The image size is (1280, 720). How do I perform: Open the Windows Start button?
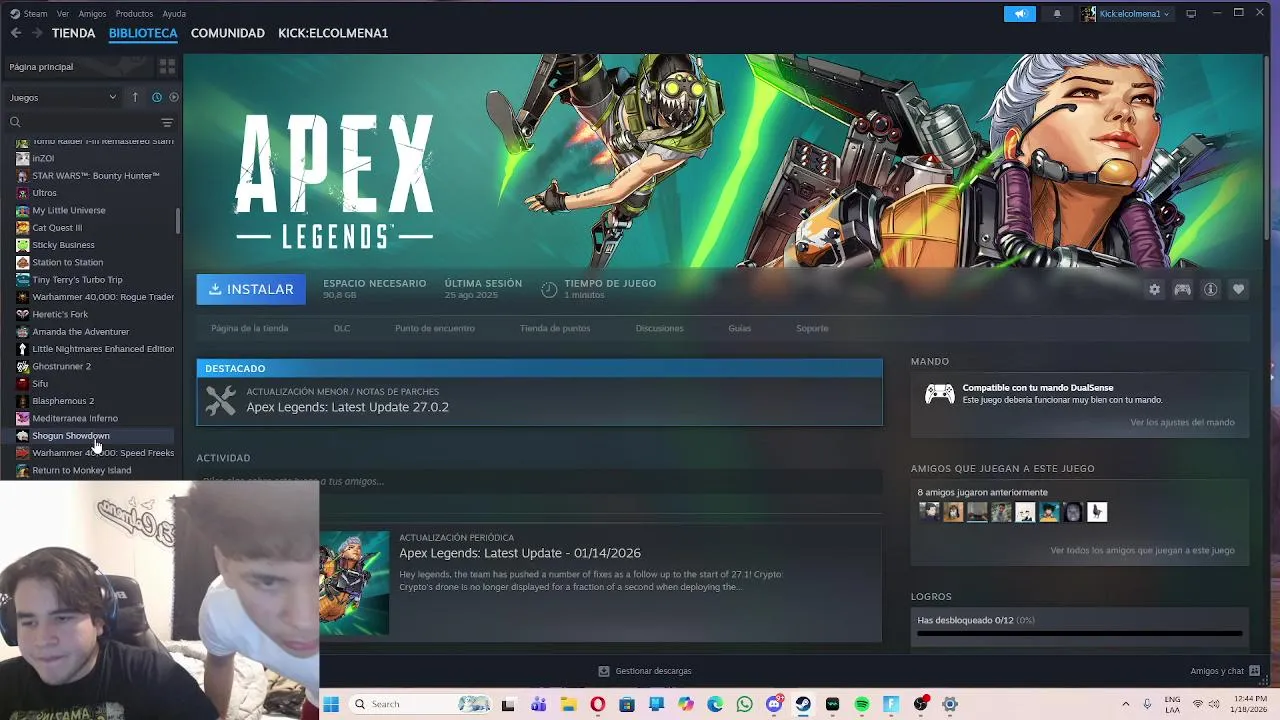pyautogui.click(x=331, y=704)
